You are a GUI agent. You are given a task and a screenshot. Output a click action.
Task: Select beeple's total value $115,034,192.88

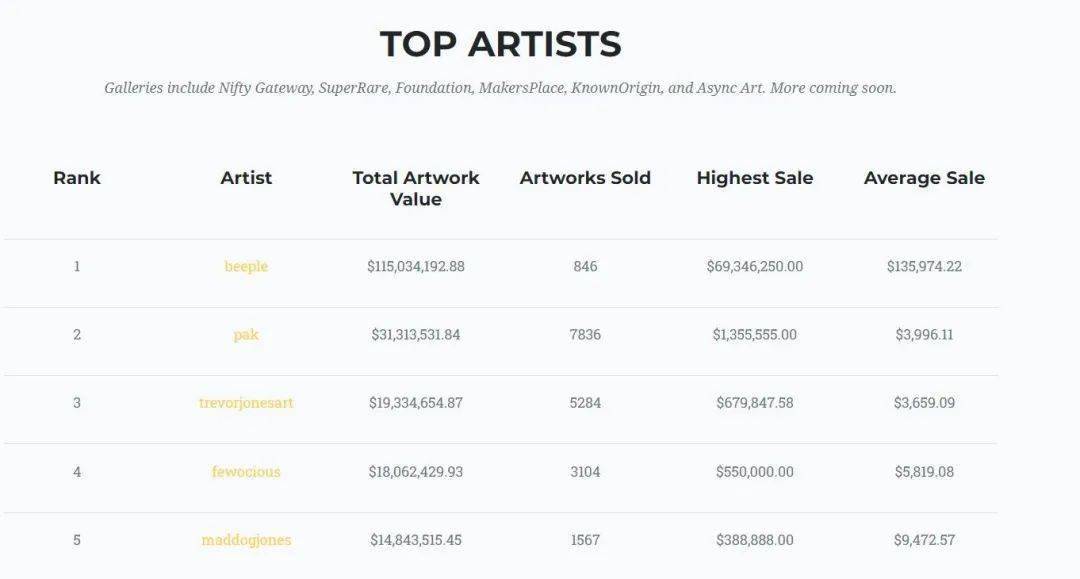pyautogui.click(x=416, y=266)
